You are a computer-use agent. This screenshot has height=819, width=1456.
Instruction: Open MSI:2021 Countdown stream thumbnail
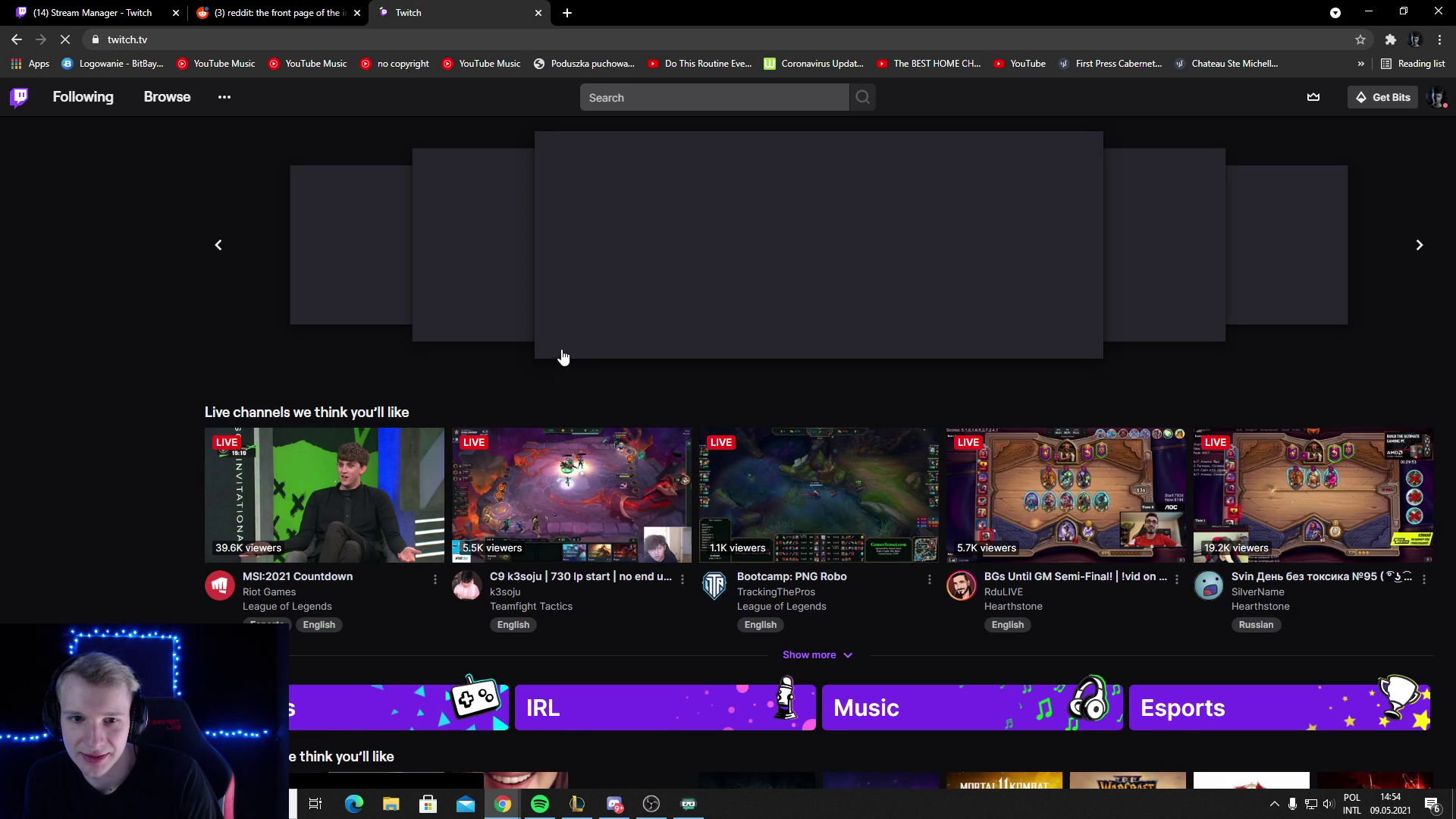point(325,495)
